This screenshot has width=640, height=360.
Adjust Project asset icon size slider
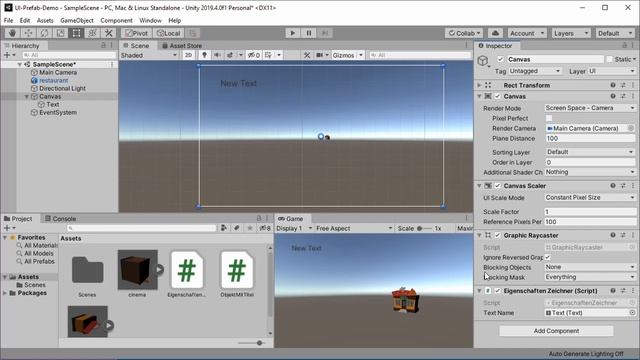click(x=251, y=343)
